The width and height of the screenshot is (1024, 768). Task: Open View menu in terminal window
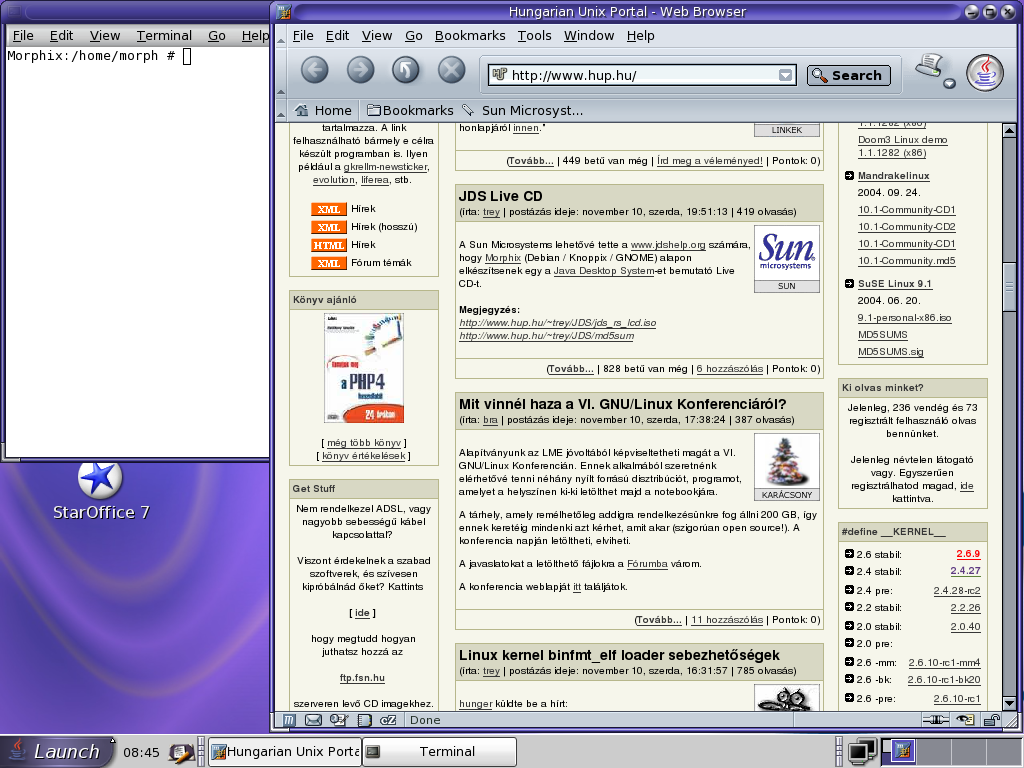[104, 36]
